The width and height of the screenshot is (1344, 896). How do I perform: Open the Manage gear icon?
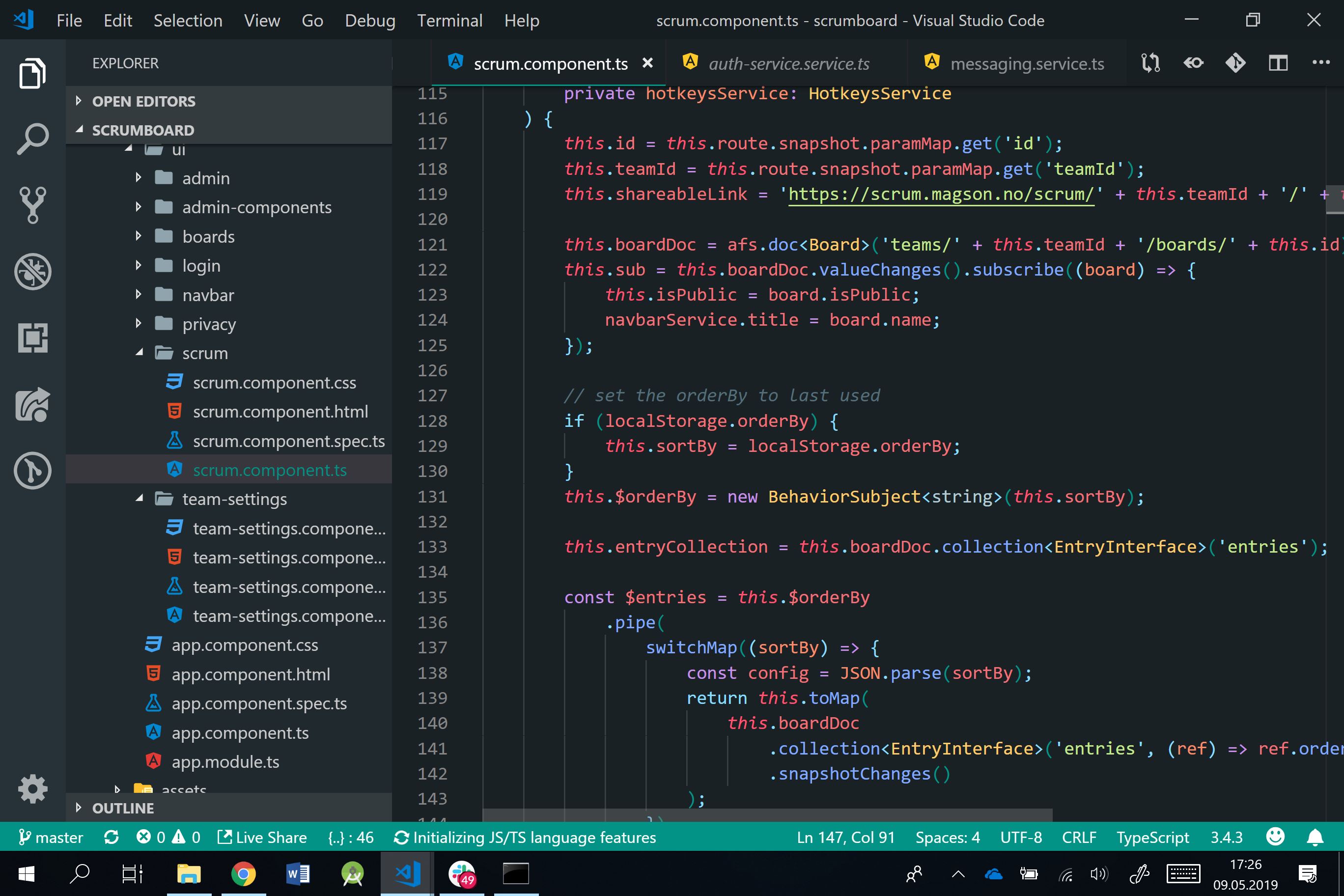click(32, 789)
